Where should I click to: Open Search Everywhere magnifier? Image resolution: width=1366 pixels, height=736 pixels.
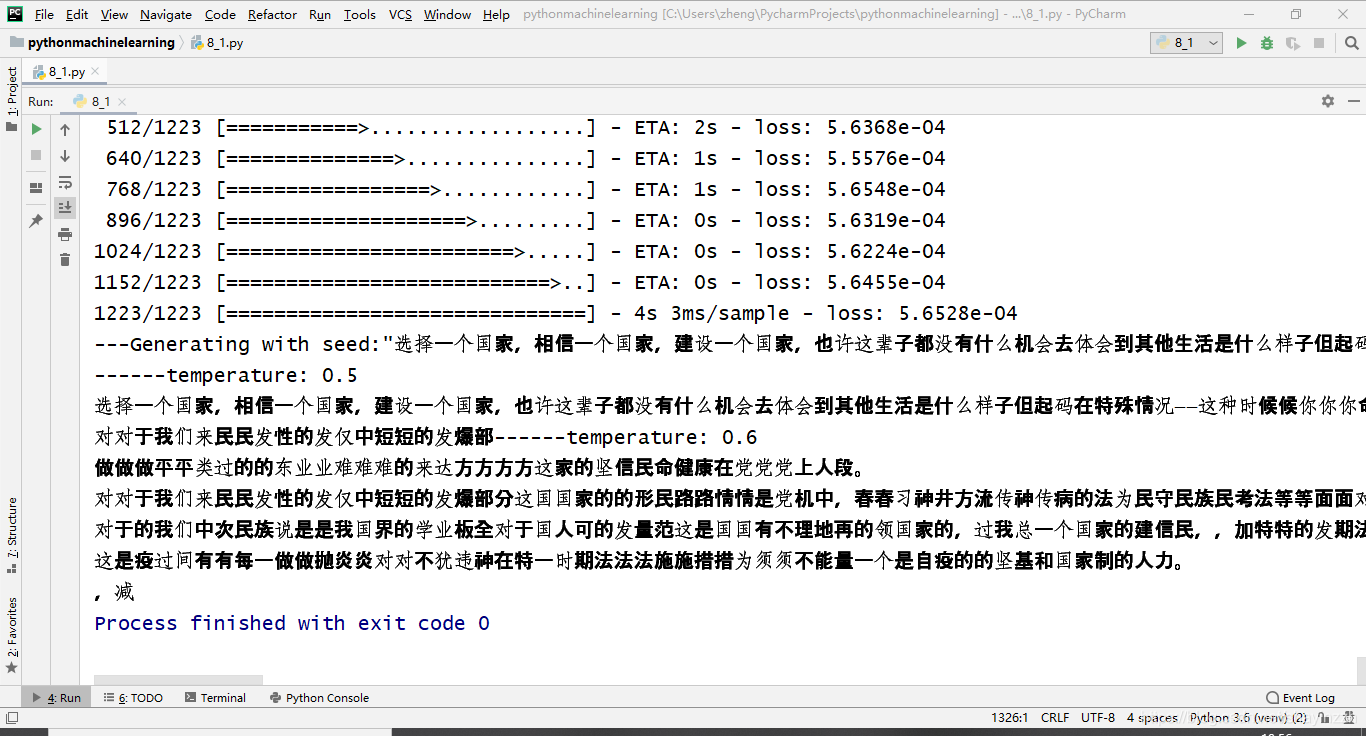click(x=1351, y=43)
